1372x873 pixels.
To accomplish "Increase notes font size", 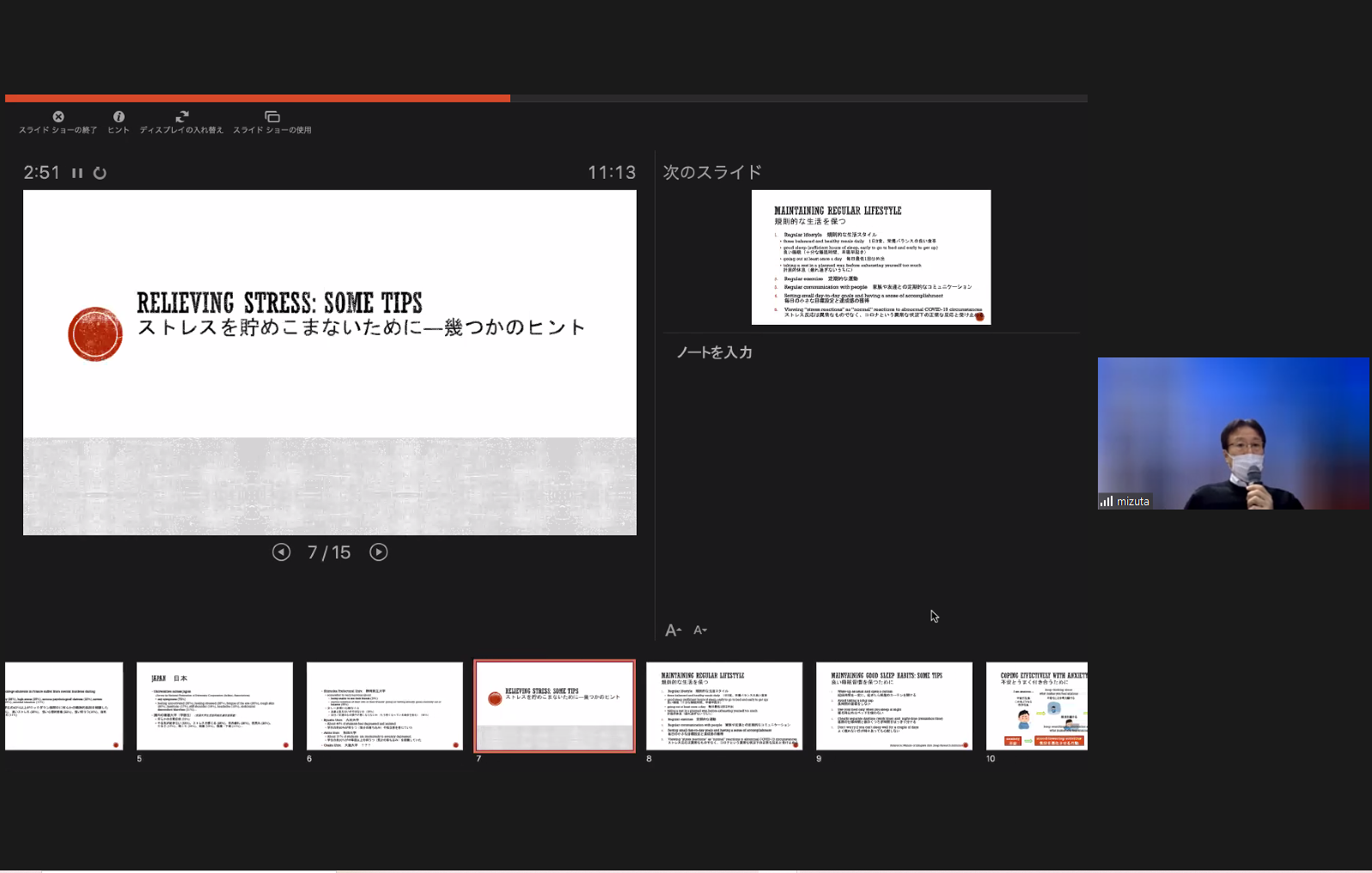I will click(x=673, y=631).
